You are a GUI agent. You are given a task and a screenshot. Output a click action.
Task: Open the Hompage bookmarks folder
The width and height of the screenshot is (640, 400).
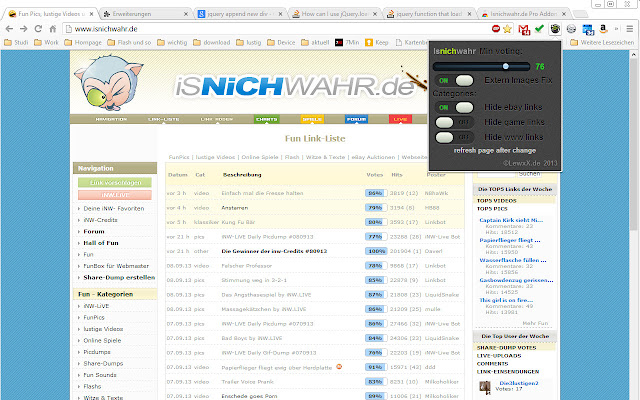[x=83, y=42]
